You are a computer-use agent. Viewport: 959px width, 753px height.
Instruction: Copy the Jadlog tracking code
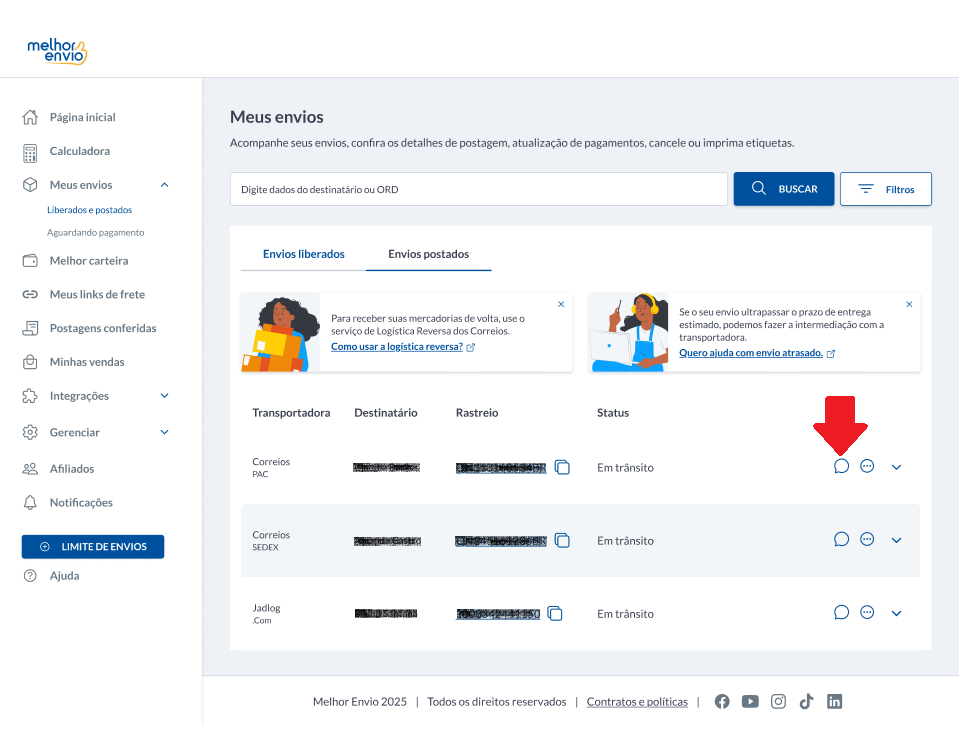(x=555, y=614)
